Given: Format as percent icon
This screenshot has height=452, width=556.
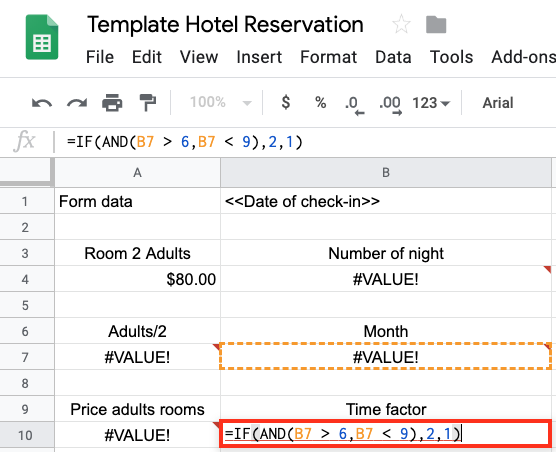Looking at the screenshot, I should pos(321,103).
